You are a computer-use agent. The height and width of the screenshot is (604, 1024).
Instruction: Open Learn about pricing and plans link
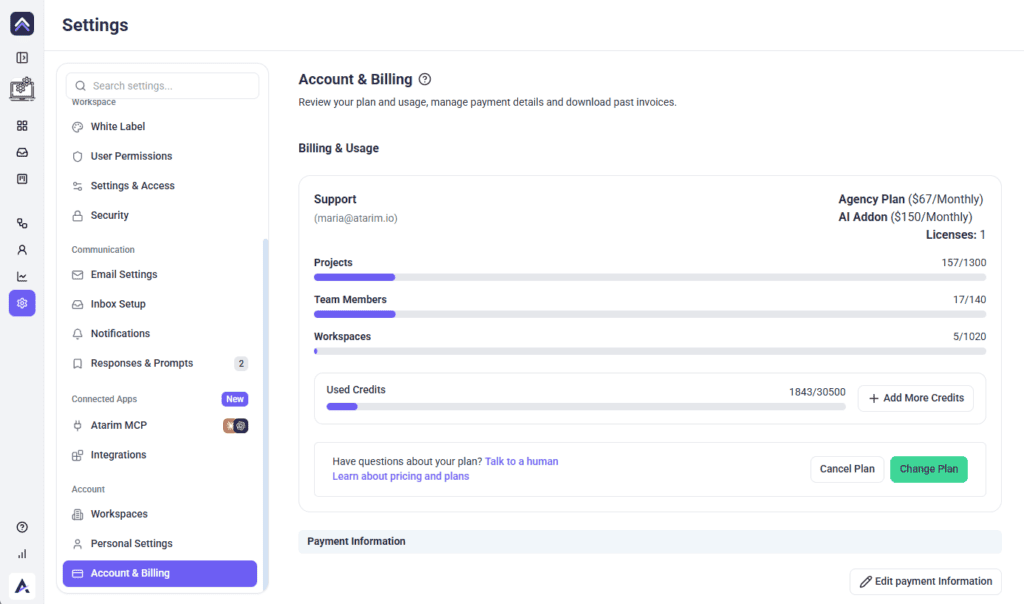(x=400, y=476)
